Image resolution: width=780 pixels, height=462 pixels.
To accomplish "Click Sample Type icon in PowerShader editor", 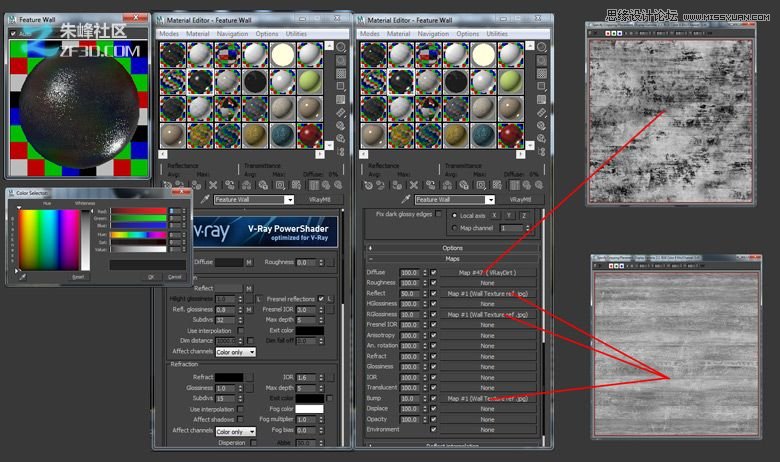I will click(341, 47).
